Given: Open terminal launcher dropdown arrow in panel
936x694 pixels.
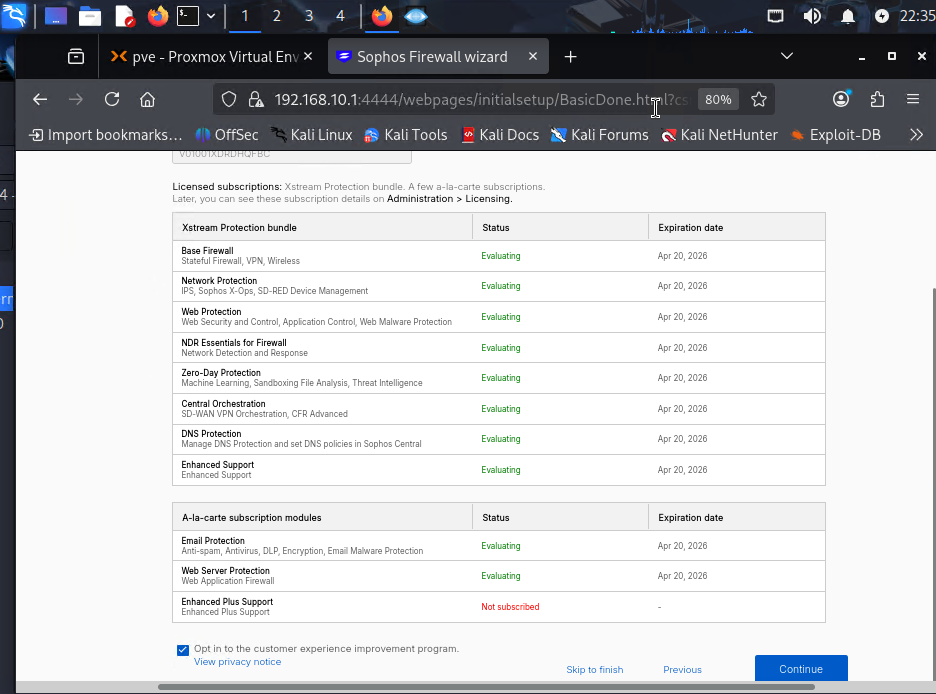Looking at the screenshot, I should point(211,16).
